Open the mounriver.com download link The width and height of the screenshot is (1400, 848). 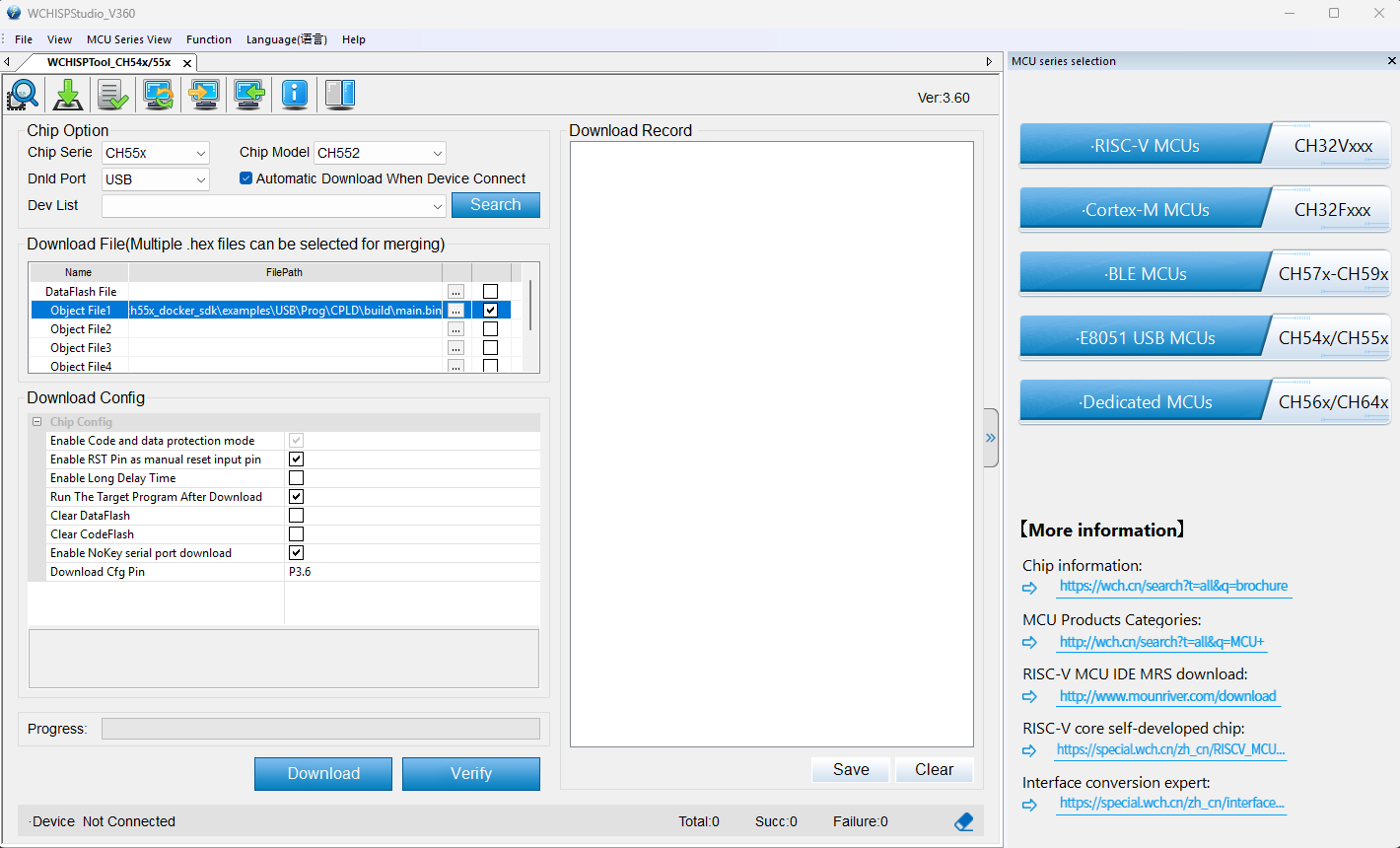coord(1167,696)
